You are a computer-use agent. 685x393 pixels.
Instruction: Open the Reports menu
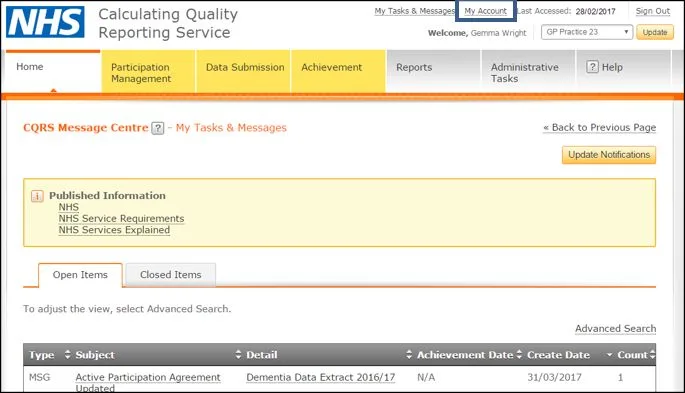point(433,72)
